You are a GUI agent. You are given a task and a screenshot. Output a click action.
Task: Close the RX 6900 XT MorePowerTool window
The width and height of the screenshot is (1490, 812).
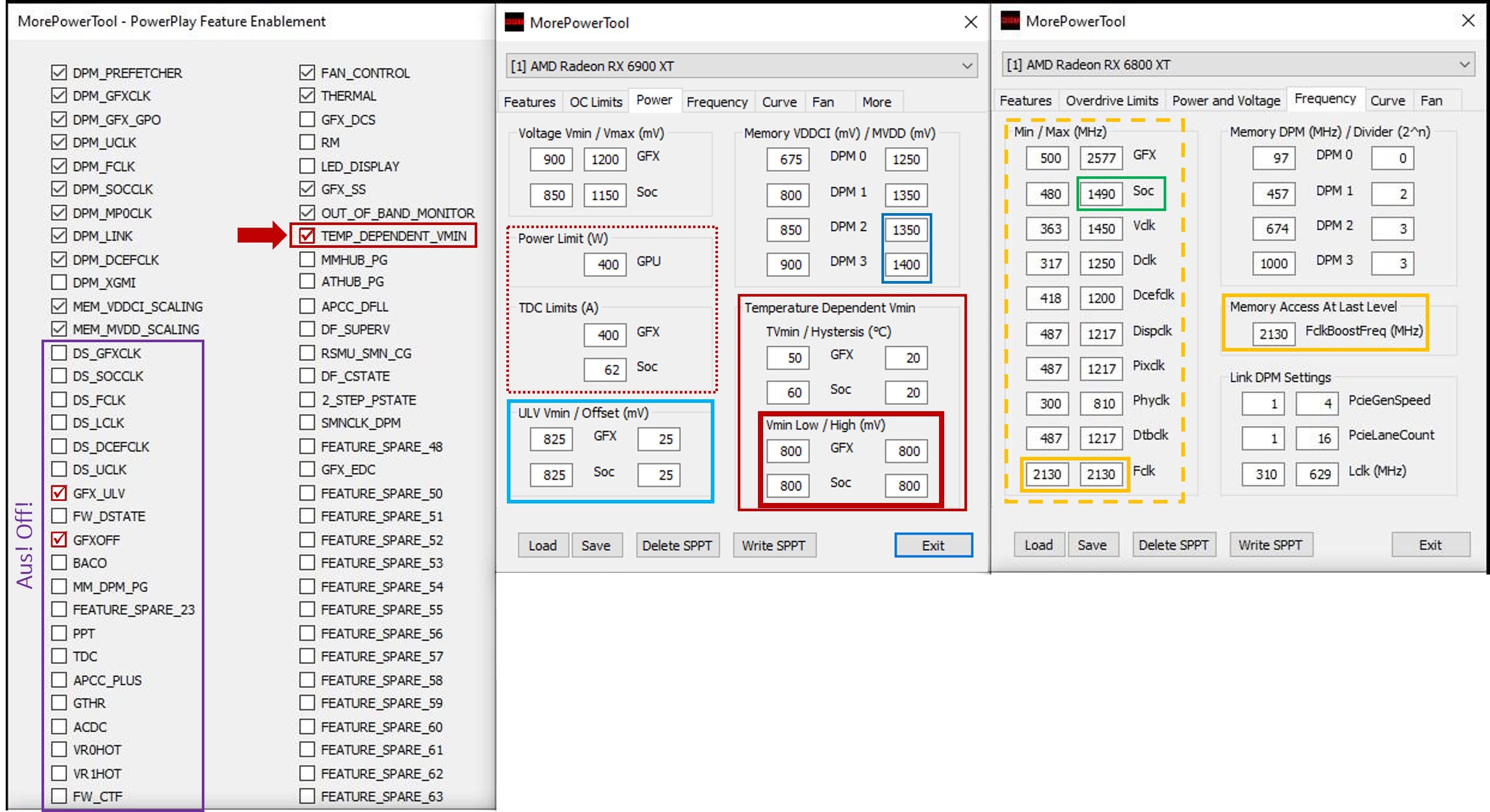pyautogui.click(x=971, y=22)
